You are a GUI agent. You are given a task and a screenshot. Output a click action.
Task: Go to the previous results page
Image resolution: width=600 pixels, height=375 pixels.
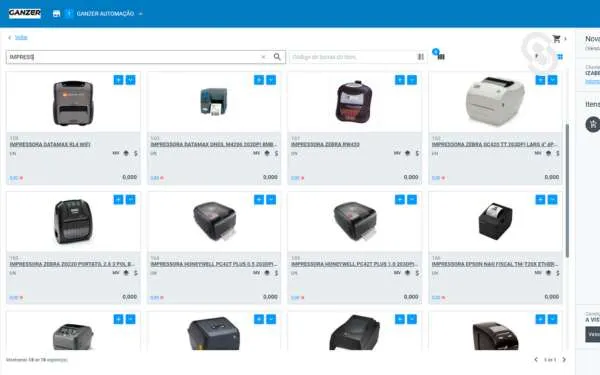click(x=536, y=360)
